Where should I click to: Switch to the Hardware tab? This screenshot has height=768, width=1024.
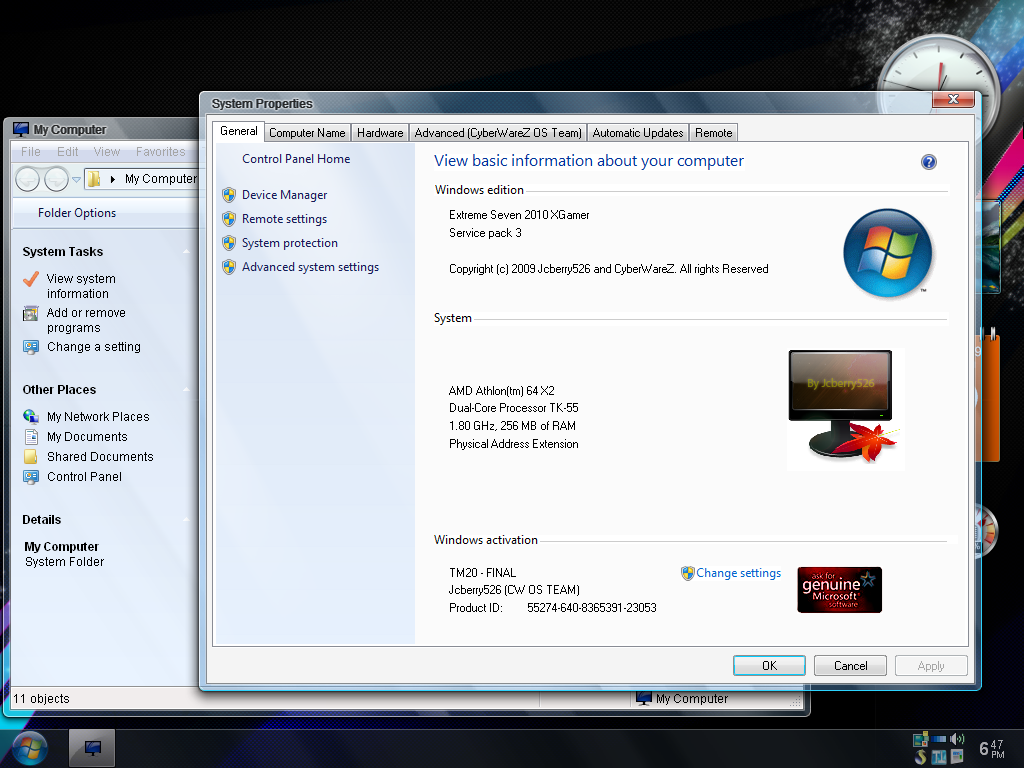tap(380, 133)
